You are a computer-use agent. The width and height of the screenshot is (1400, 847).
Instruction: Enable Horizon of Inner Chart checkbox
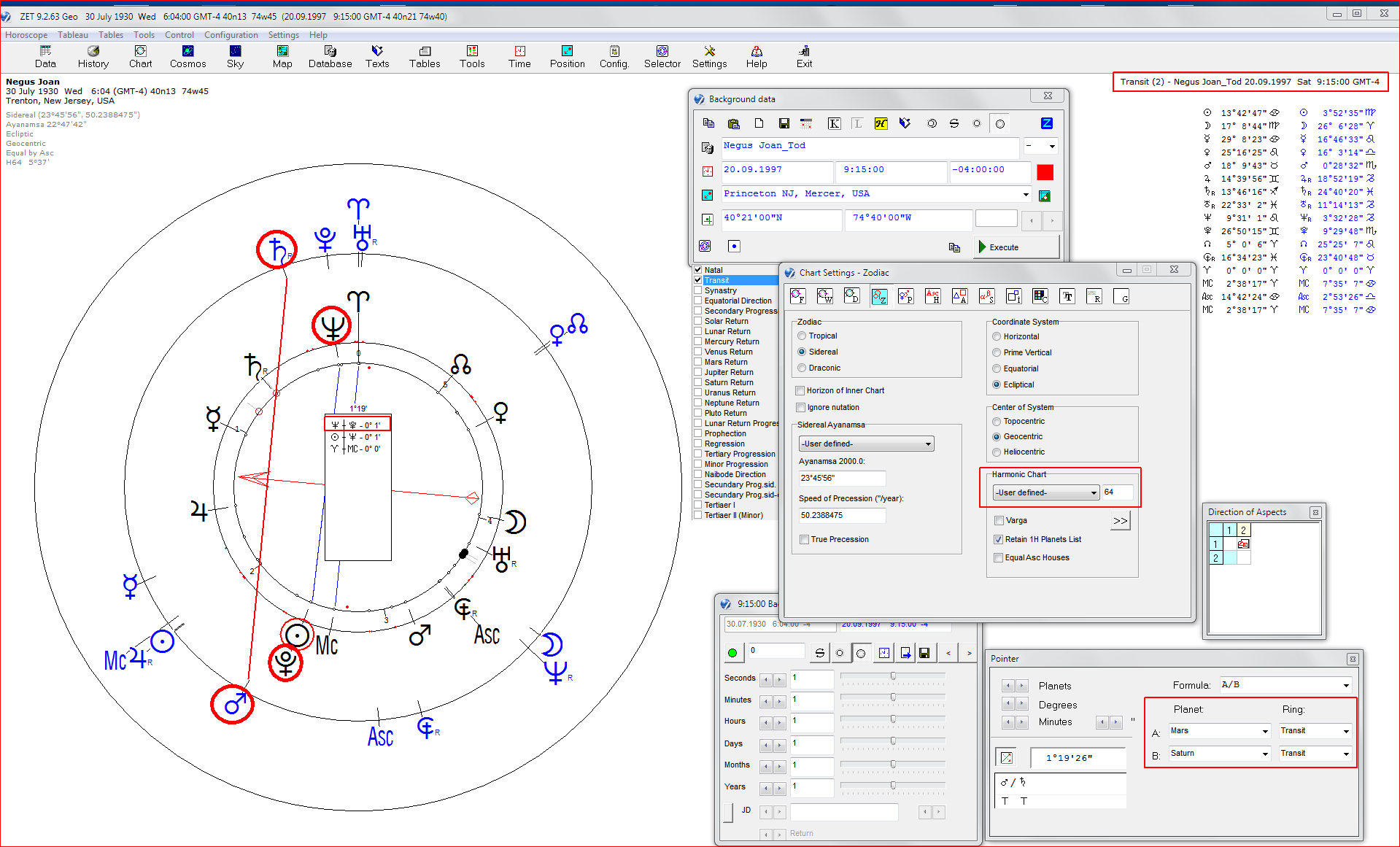coord(801,391)
